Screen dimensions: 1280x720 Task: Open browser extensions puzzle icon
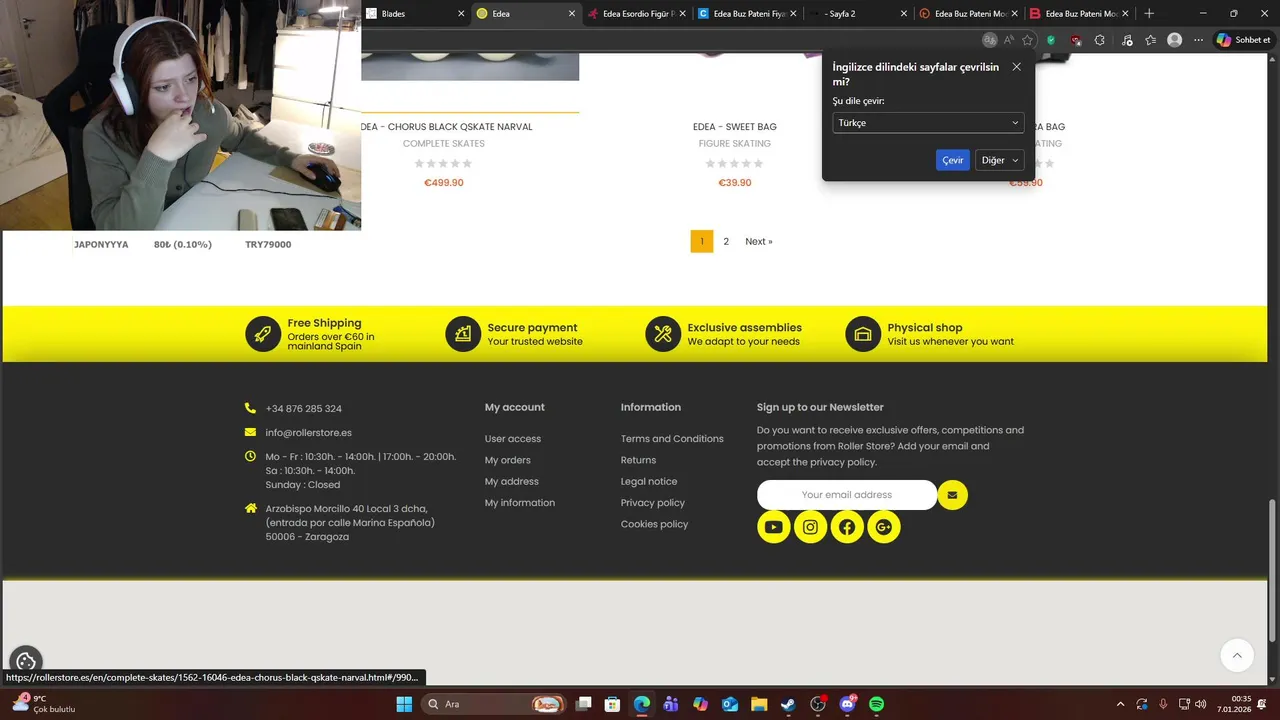click(1100, 40)
